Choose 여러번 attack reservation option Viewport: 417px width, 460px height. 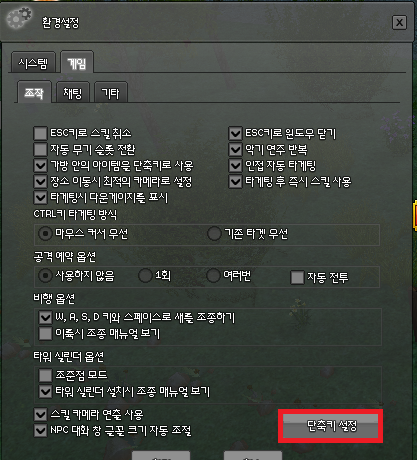point(213,276)
